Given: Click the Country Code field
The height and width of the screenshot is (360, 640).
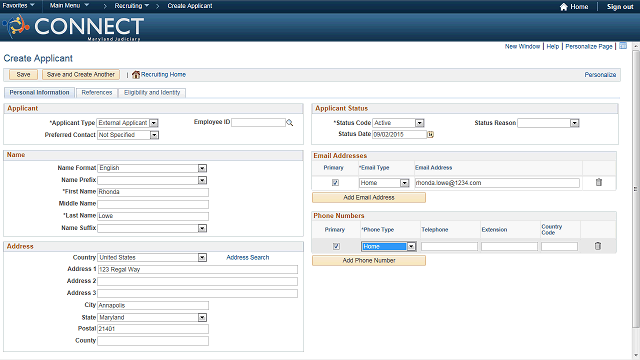Looking at the screenshot, I should [559, 247].
